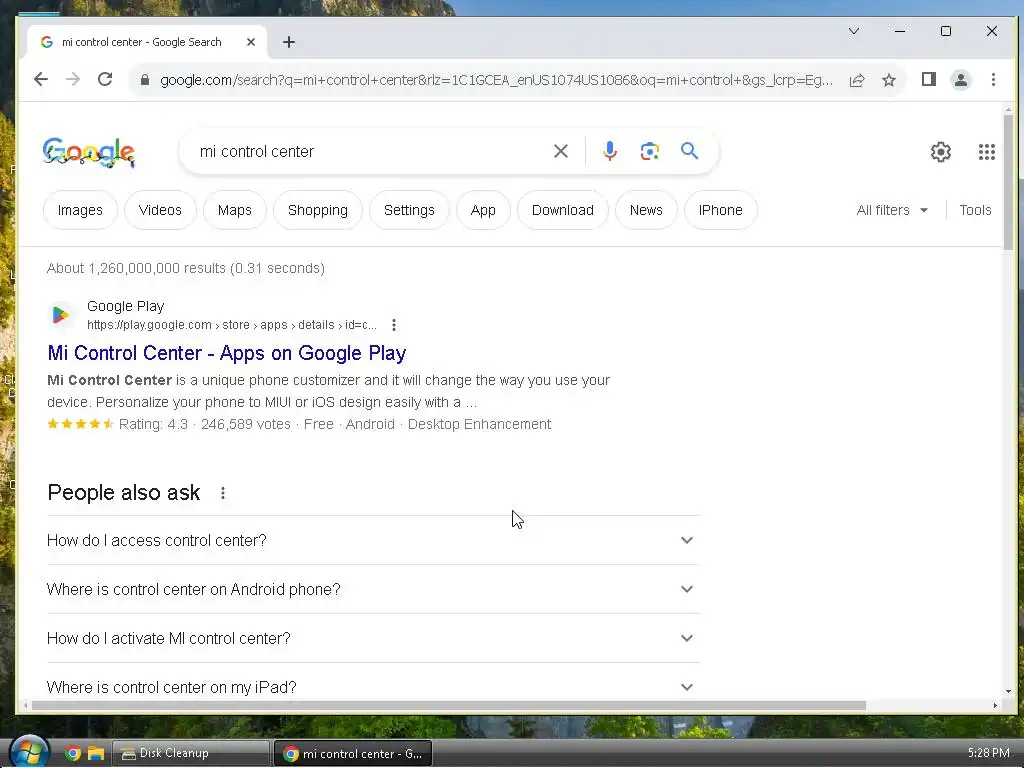Expand 'How do I access control center?'
Image resolution: width=1024 pixels, height=768 pixels.
(x=373, y=541)
